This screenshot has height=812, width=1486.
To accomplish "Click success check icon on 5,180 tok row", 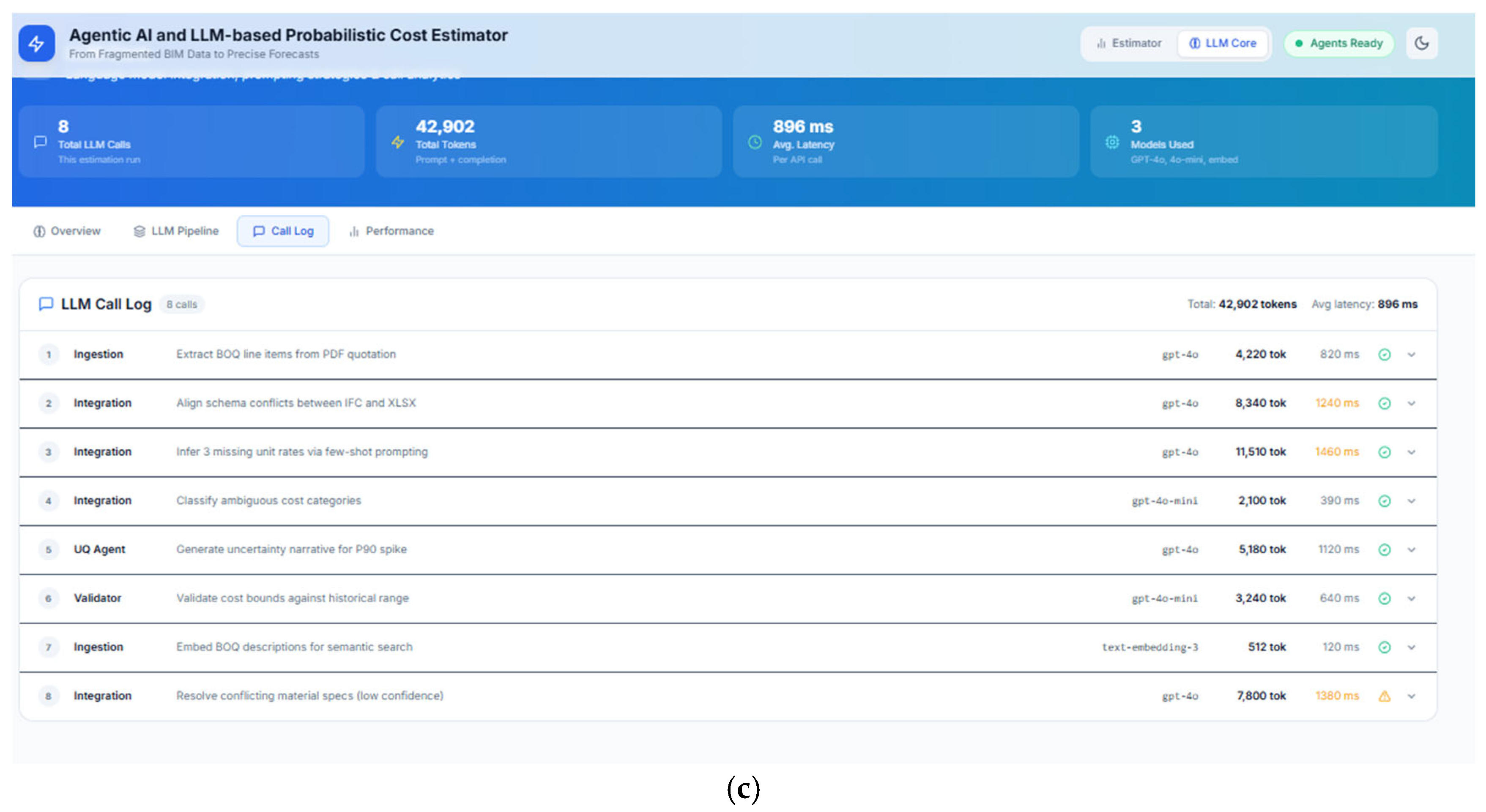I will coord(1385,550).
